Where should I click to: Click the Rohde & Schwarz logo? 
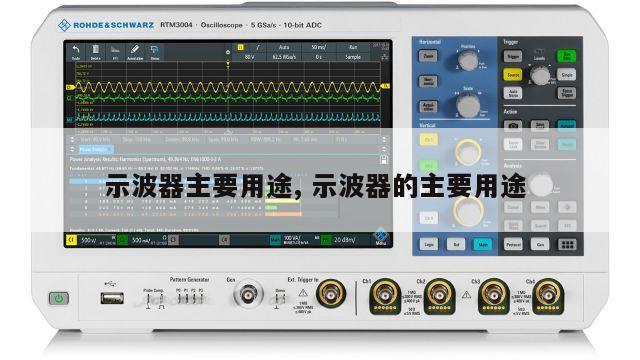coord(106,25)
